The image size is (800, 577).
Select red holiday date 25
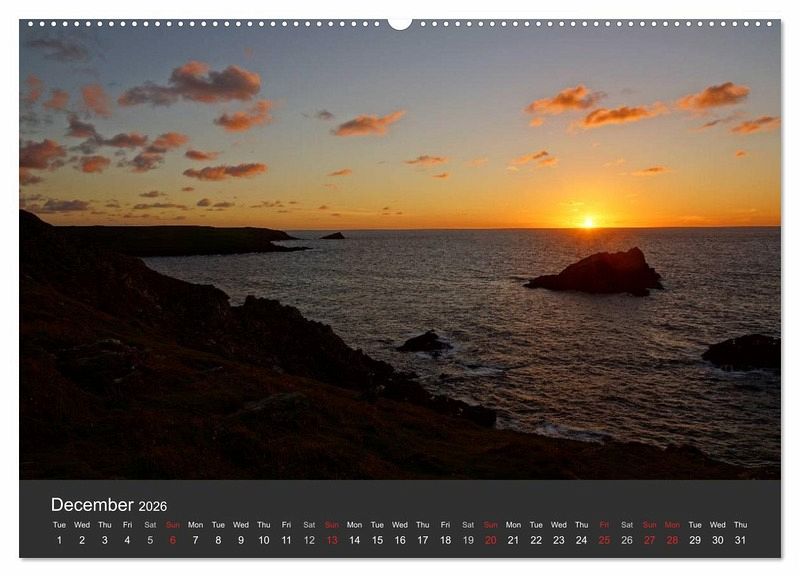(604, 540)
